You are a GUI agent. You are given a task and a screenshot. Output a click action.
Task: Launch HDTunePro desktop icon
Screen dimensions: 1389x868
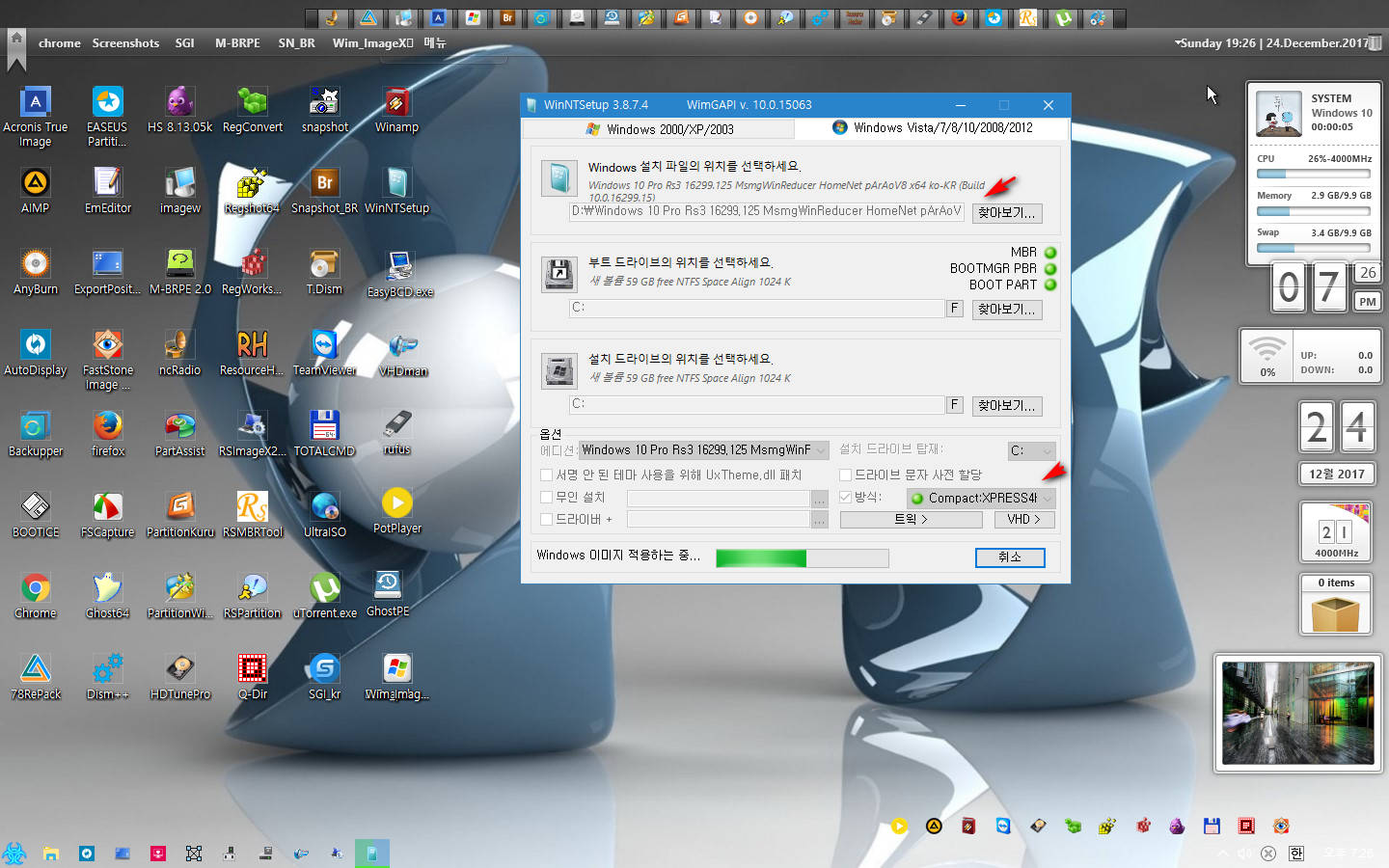pyautogui.click(x=179, y=676)
